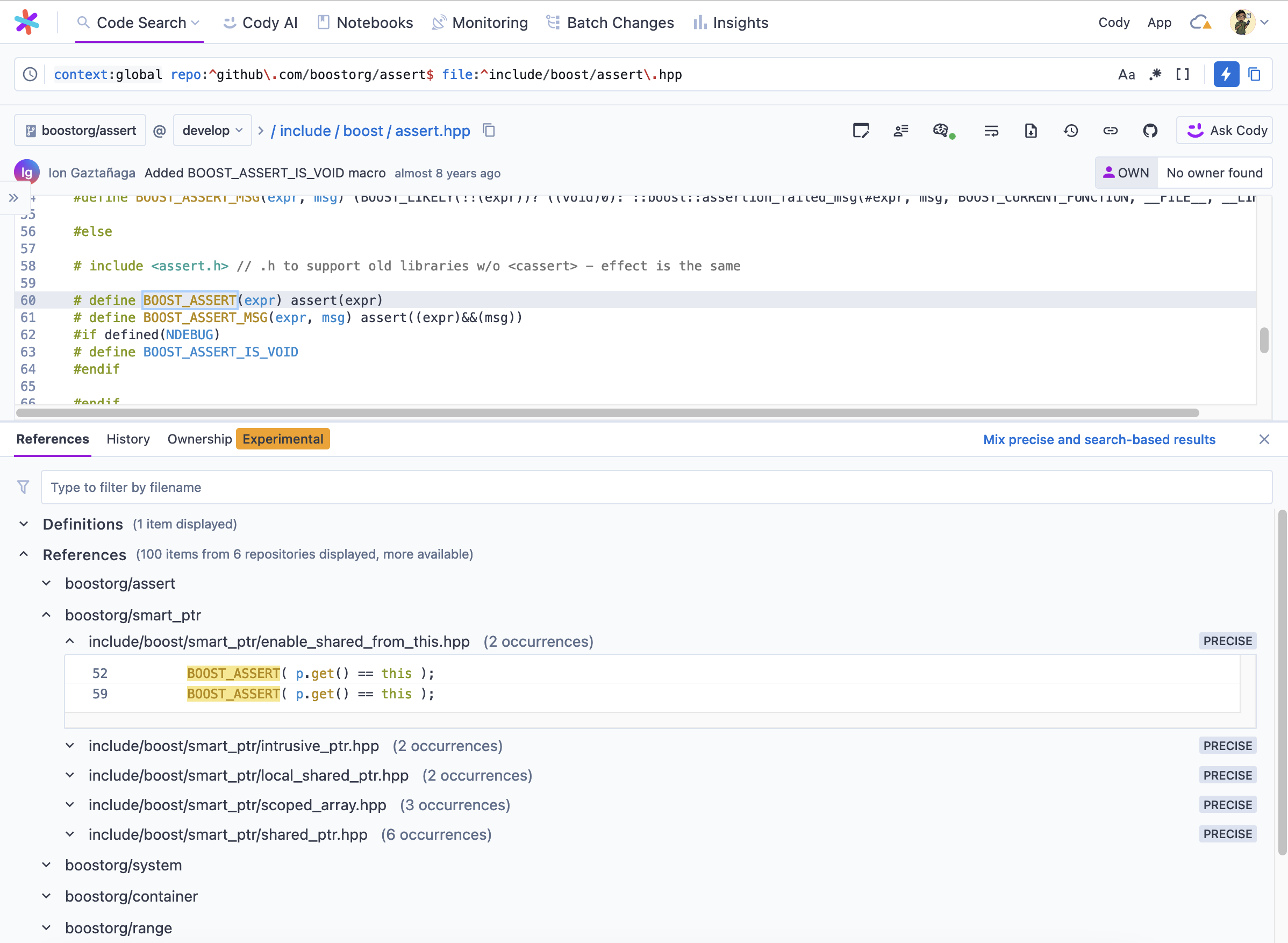1288x943 pixels.
Task: Close the references panel
Action: (1264, 439)
